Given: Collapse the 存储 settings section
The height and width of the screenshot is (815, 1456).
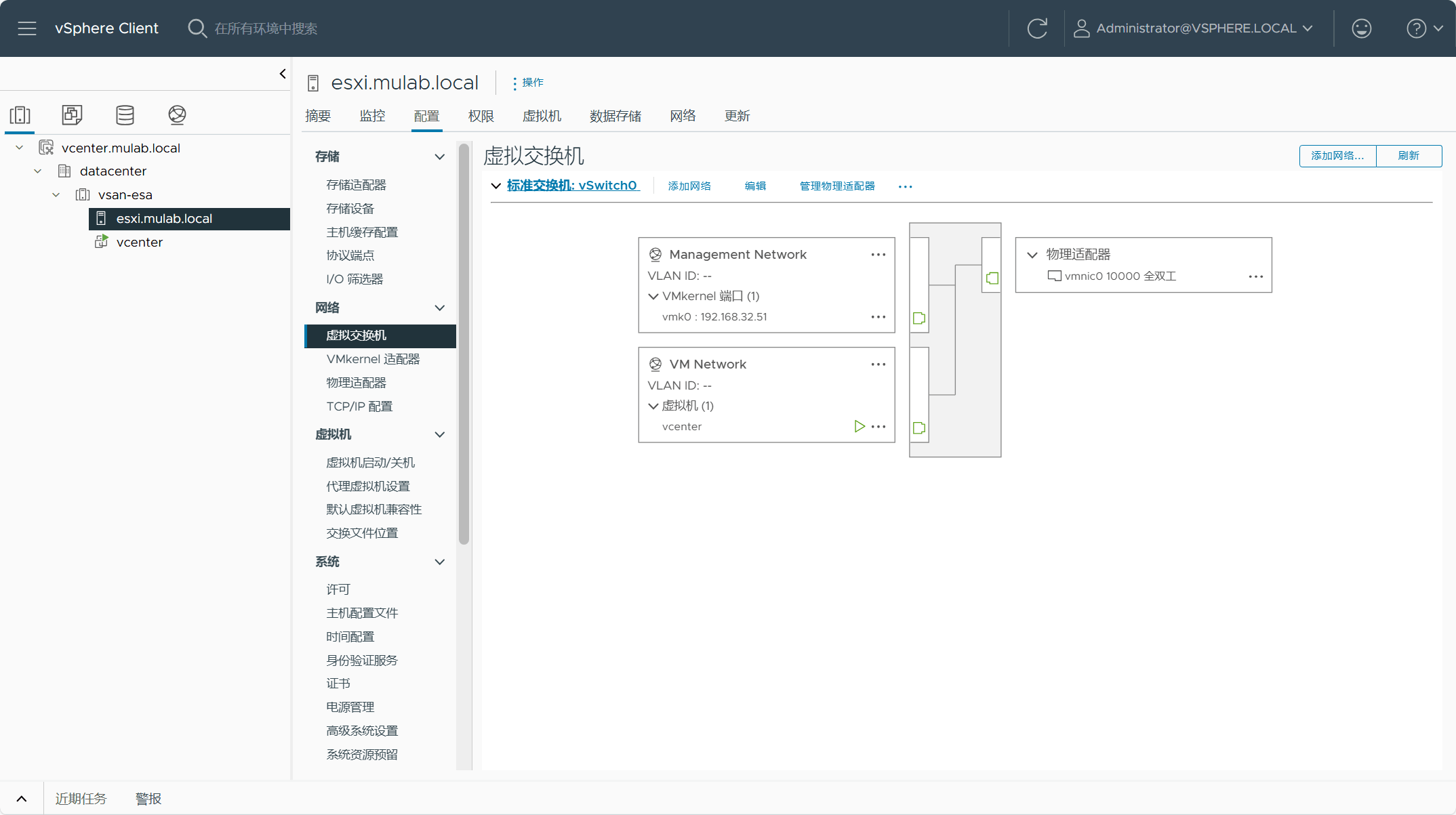Looking at the screenshot, I should pos(440,157).
